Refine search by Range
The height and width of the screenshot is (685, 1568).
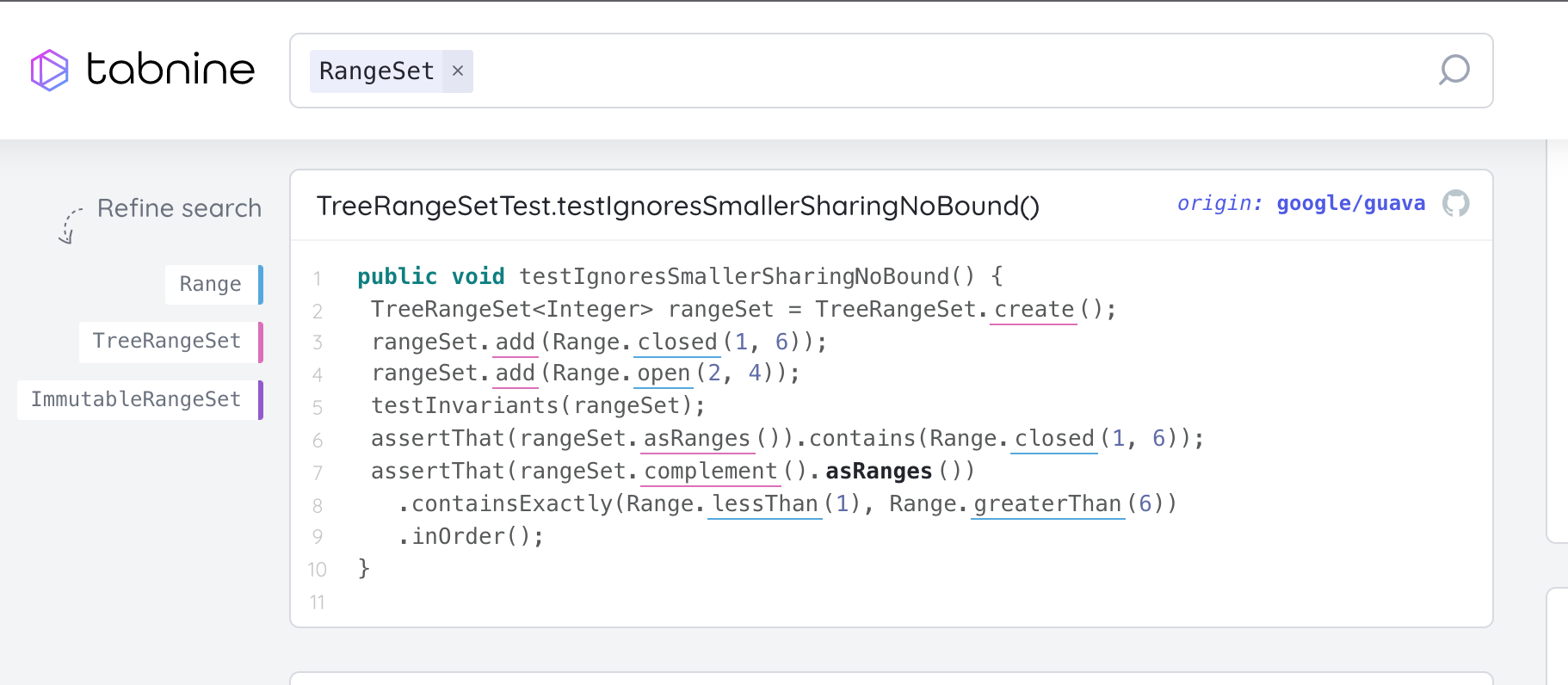(213, 285)
